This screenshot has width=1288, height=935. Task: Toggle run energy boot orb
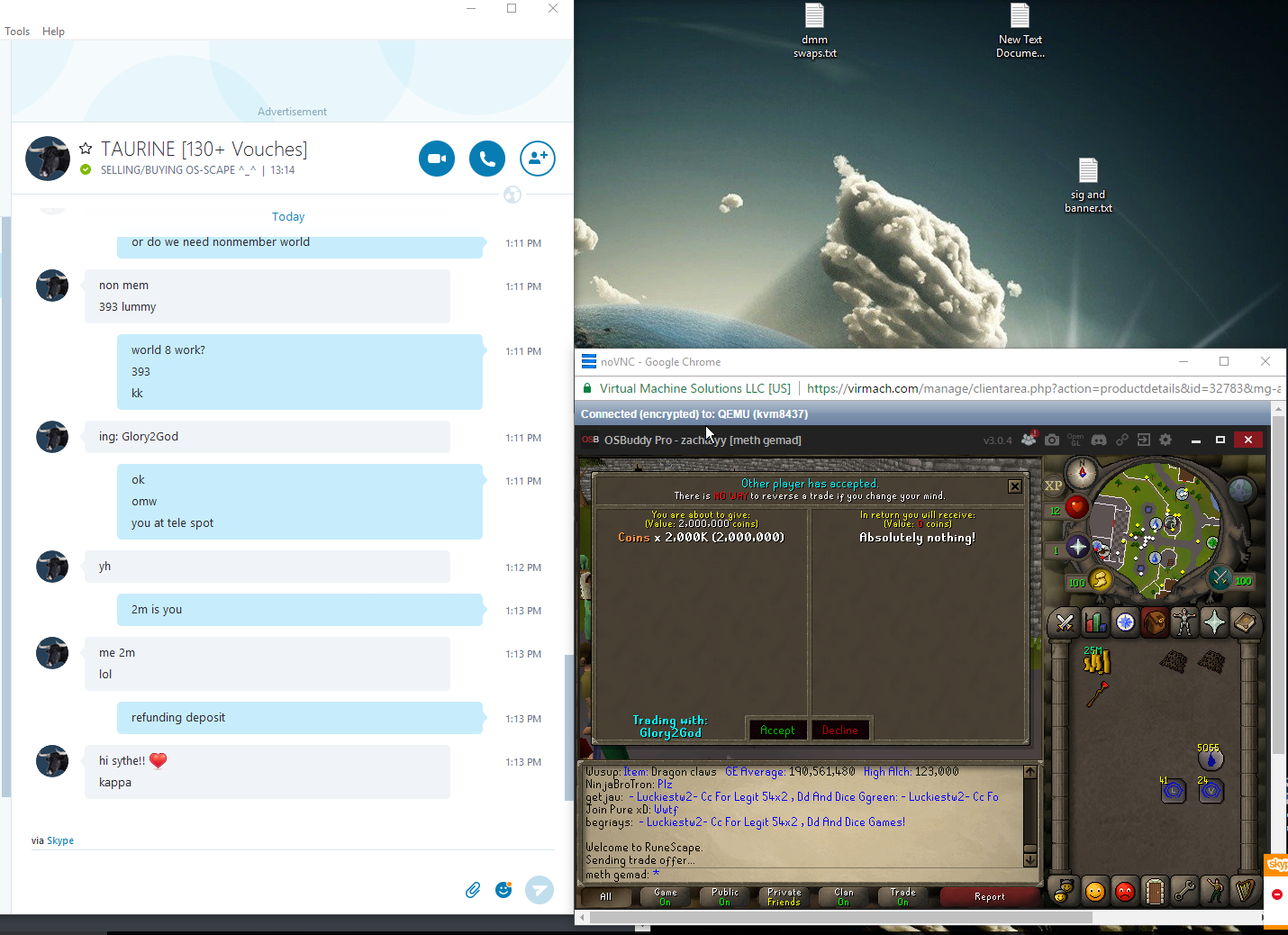(x=1100, y=580)
